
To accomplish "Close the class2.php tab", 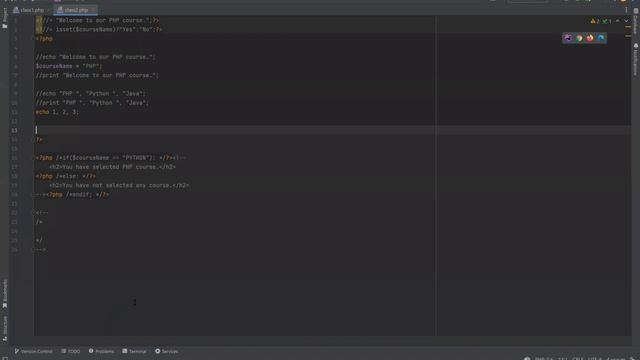I will tap(93, 10).
